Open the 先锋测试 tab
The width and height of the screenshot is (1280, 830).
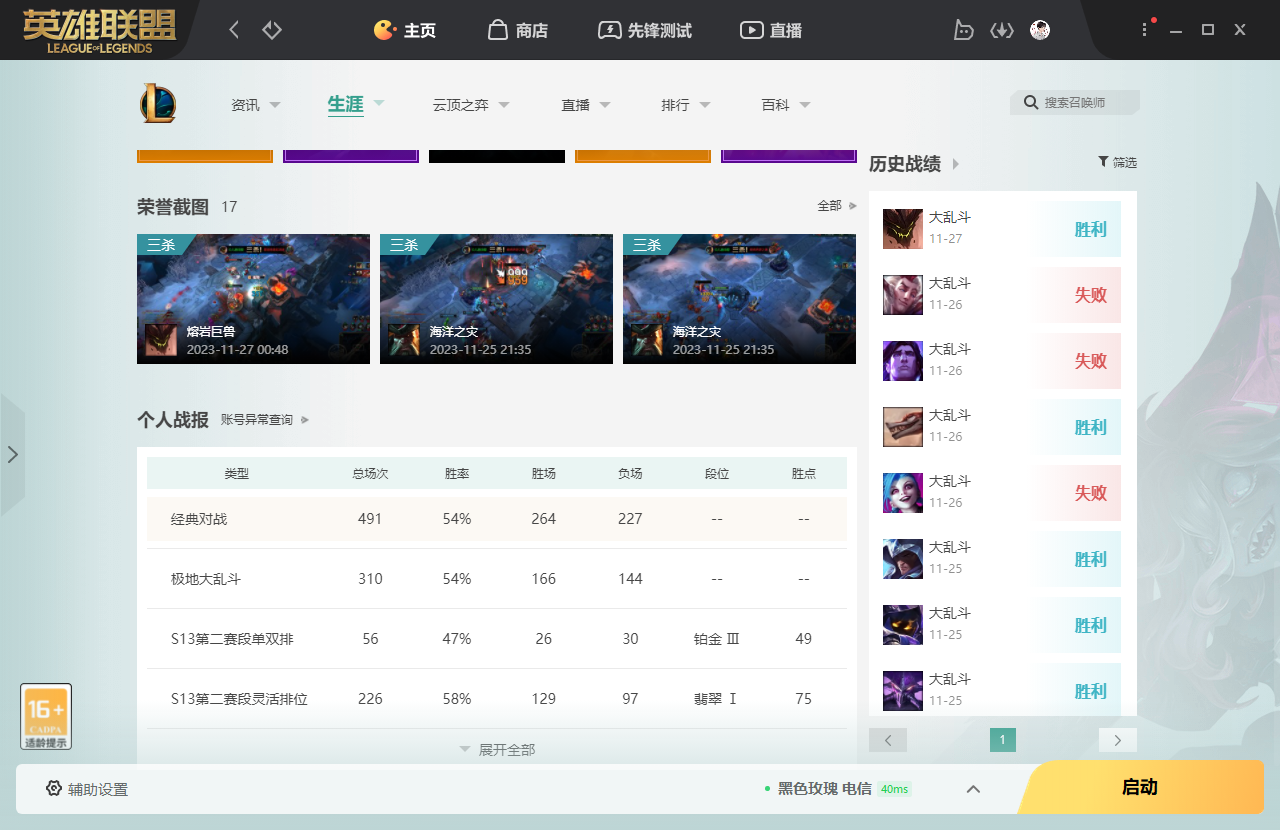click(645, 30)
